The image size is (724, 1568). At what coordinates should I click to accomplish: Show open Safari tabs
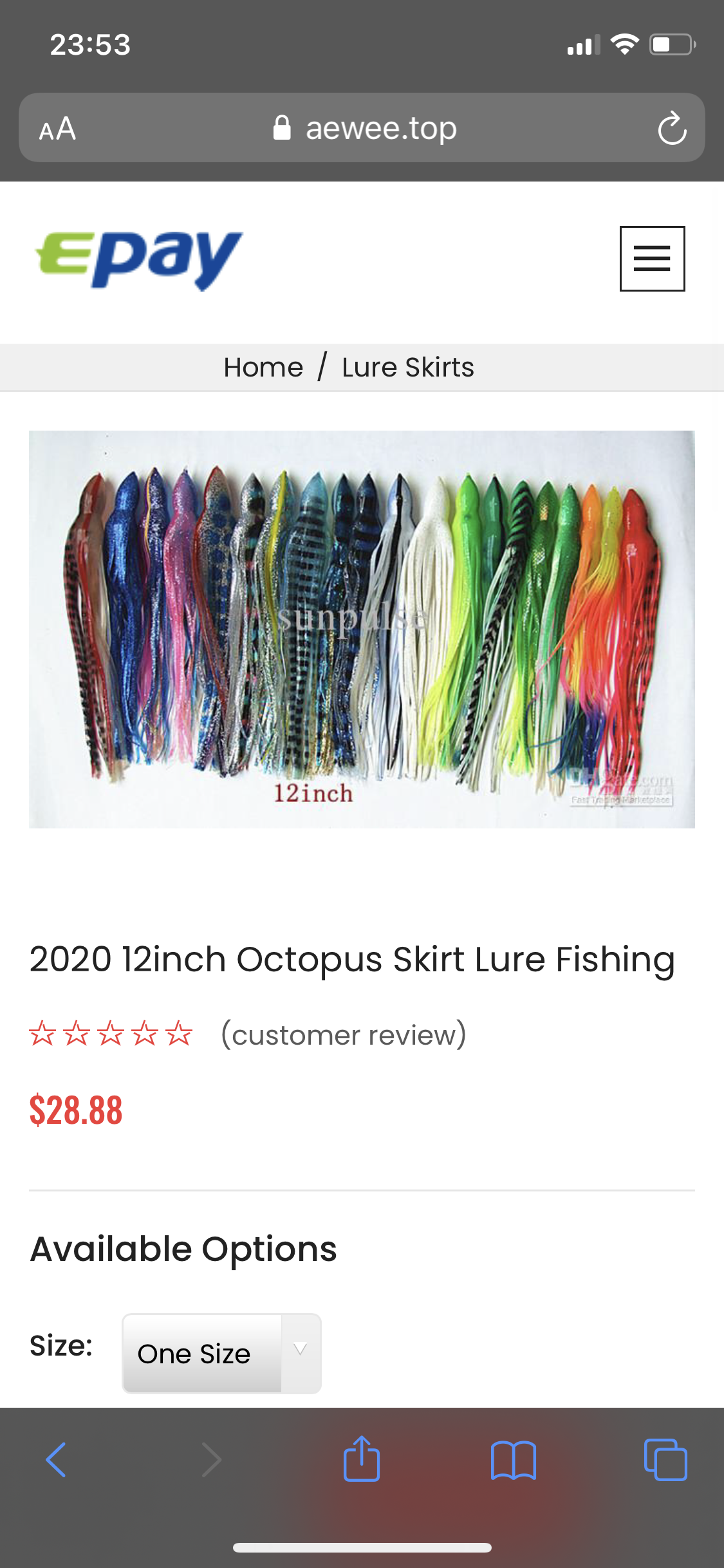[665, 1459]
